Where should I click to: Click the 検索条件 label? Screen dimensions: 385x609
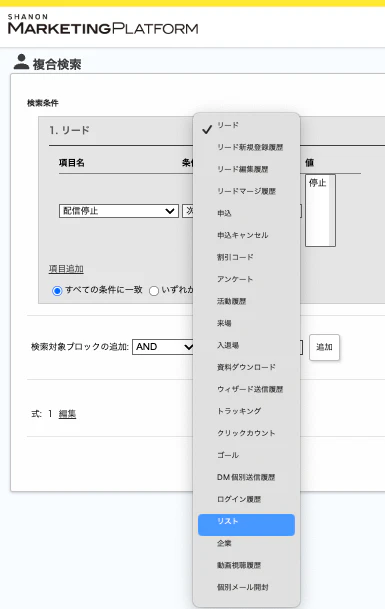43,103
